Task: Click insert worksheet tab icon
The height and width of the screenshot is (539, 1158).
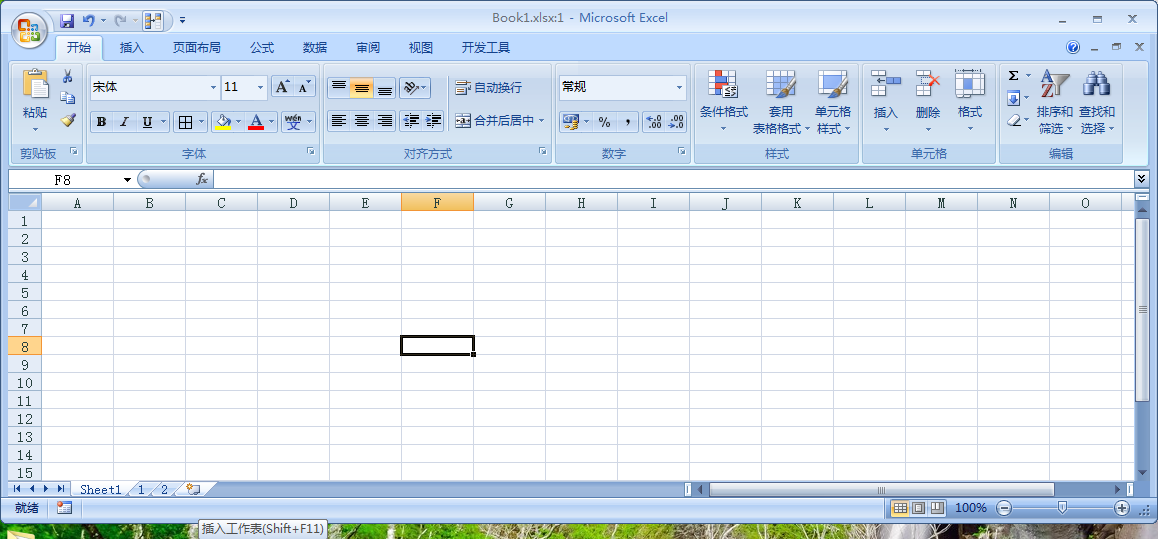Action: click(194, 490)
